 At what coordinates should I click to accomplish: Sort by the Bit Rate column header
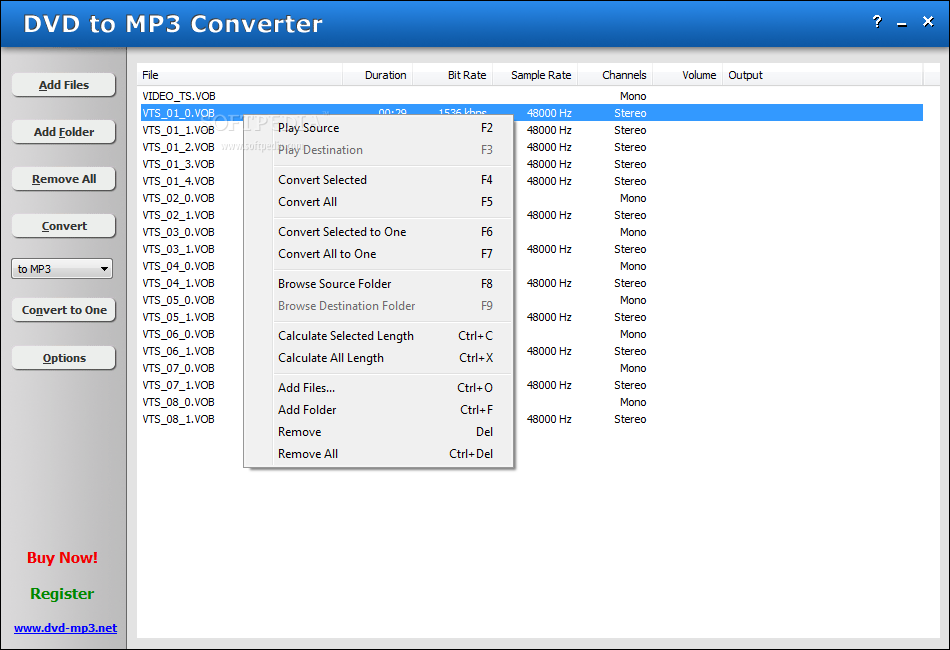[x=453, y=75]
